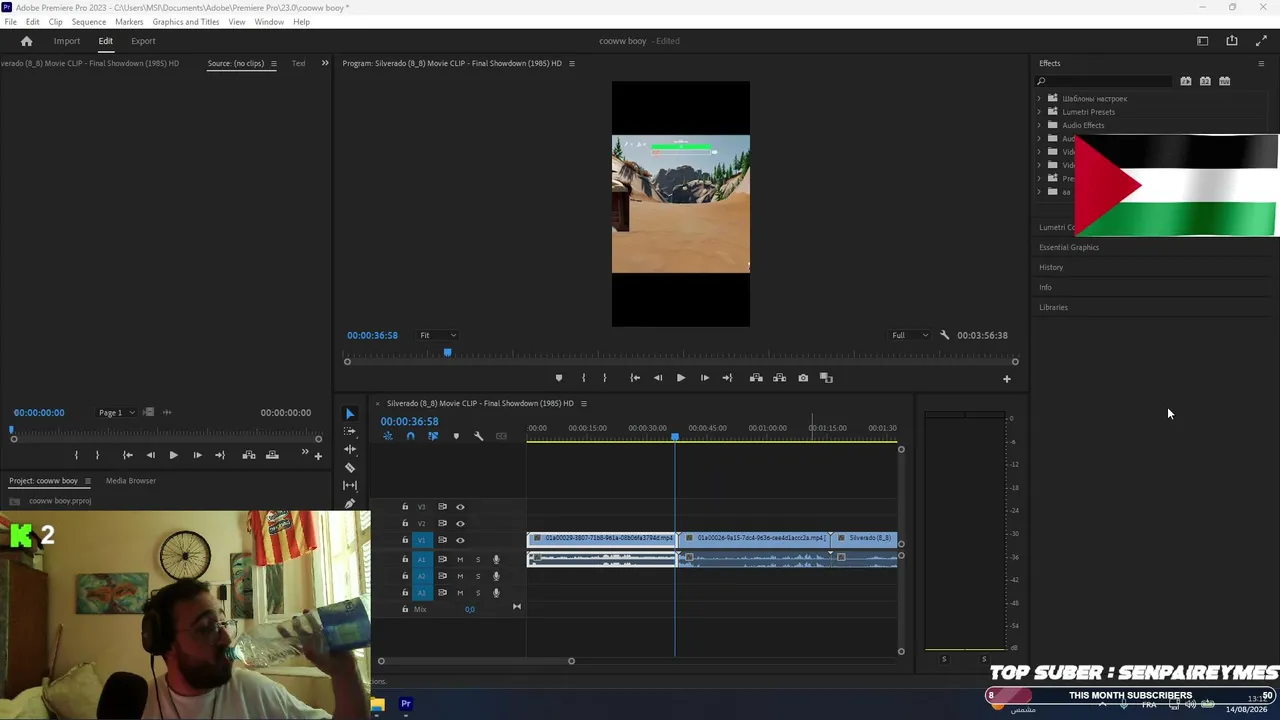Step back one frame in Program monitor

(658, 378)
